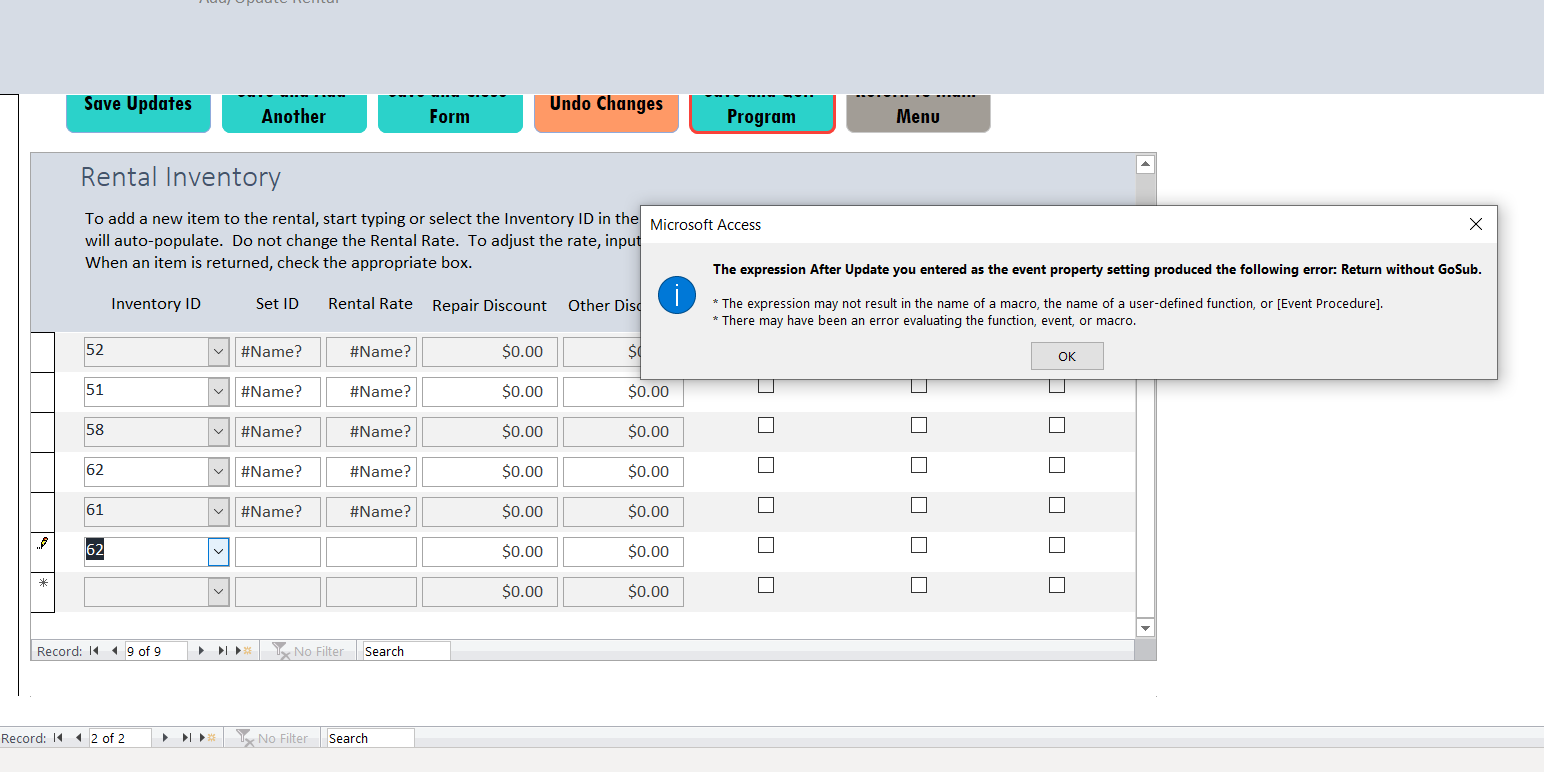
Task: Click the Rental Rate #Name? field in row 52
Action: coord(371,352)
